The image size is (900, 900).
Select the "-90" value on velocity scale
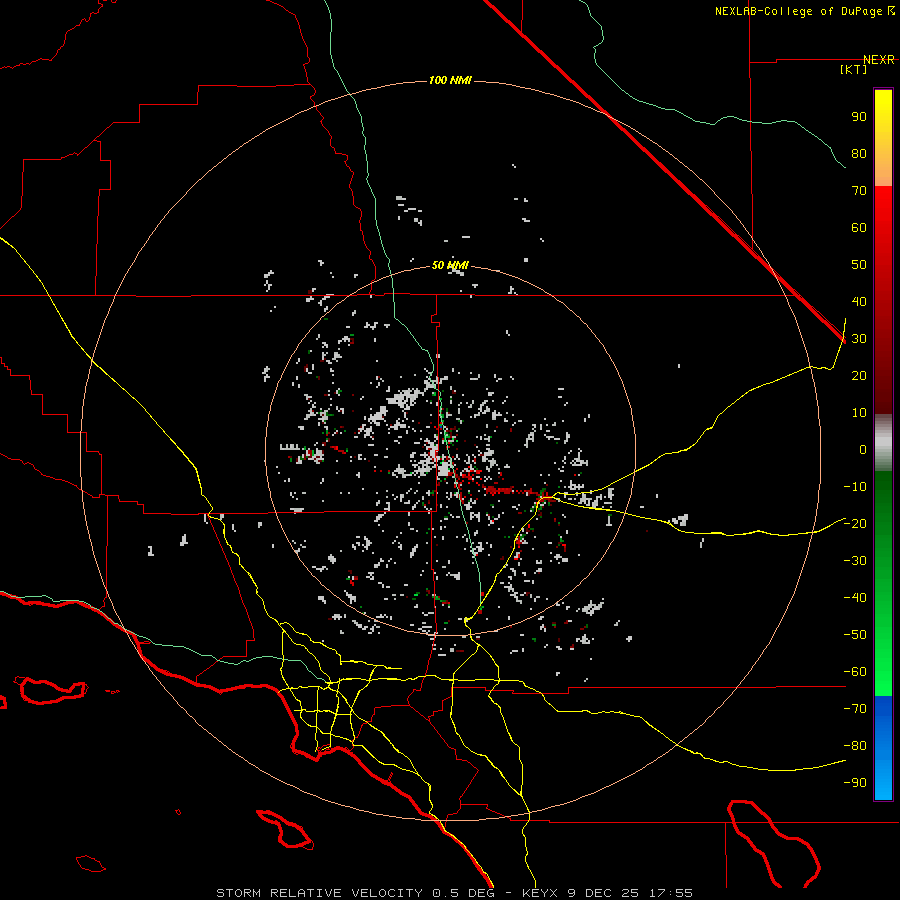pos(855,783)
